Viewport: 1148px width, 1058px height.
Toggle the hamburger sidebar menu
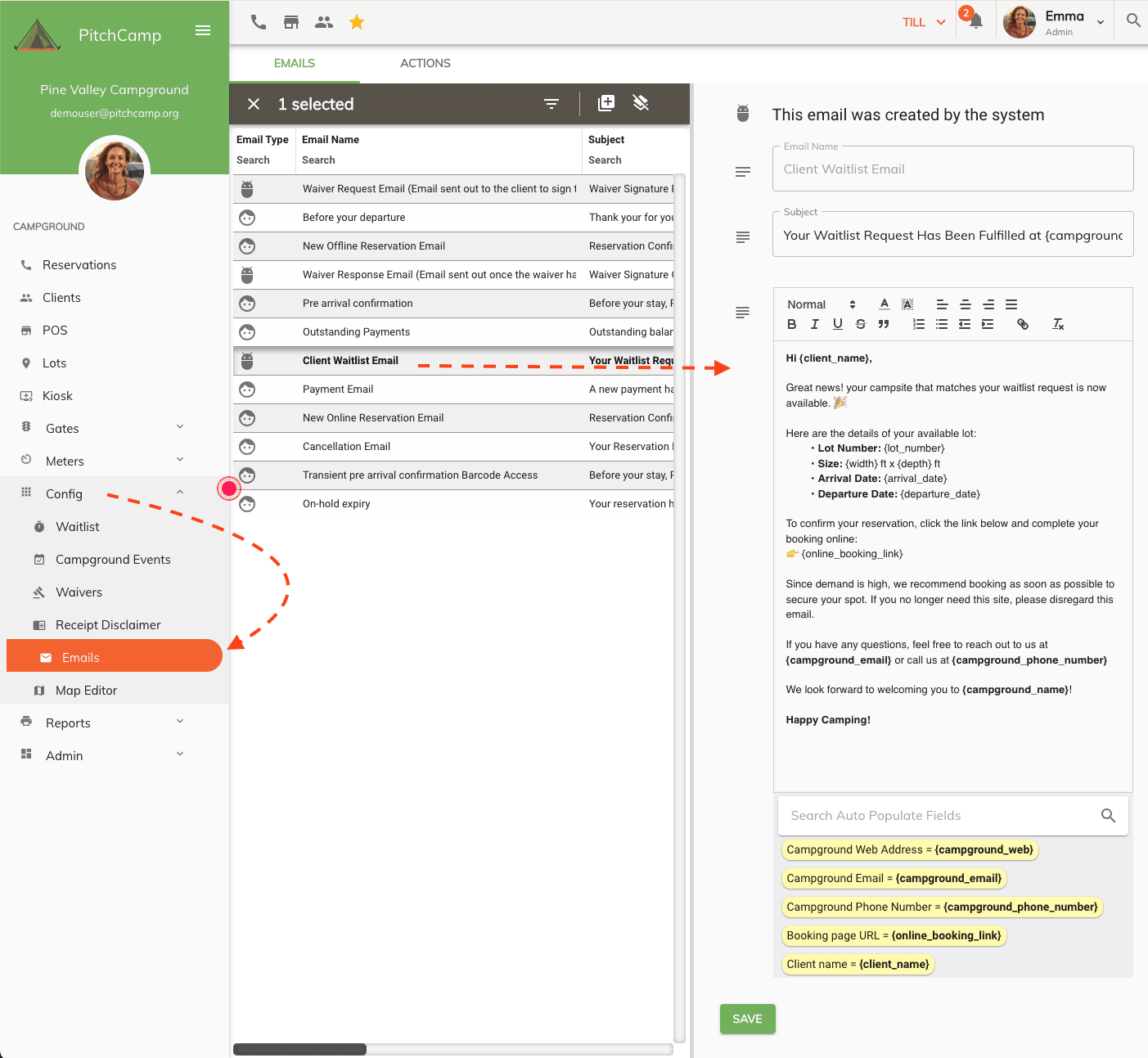203,30
